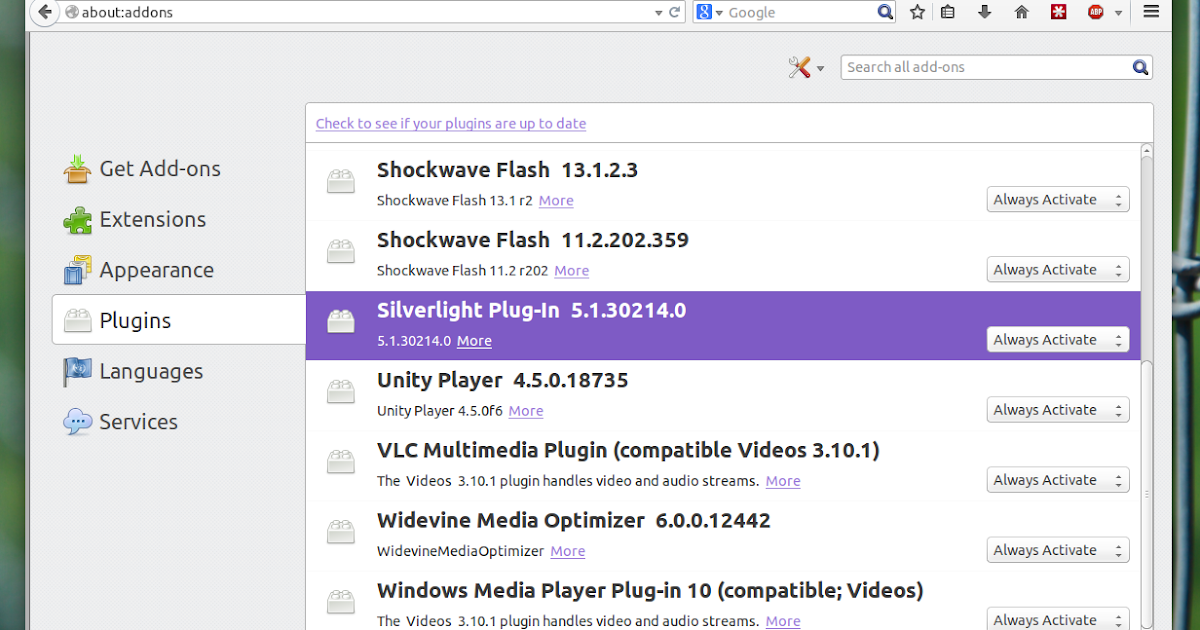Open the Extensions panel via its puzzle icon
The image size is (1200, 630).
[75, 219]
